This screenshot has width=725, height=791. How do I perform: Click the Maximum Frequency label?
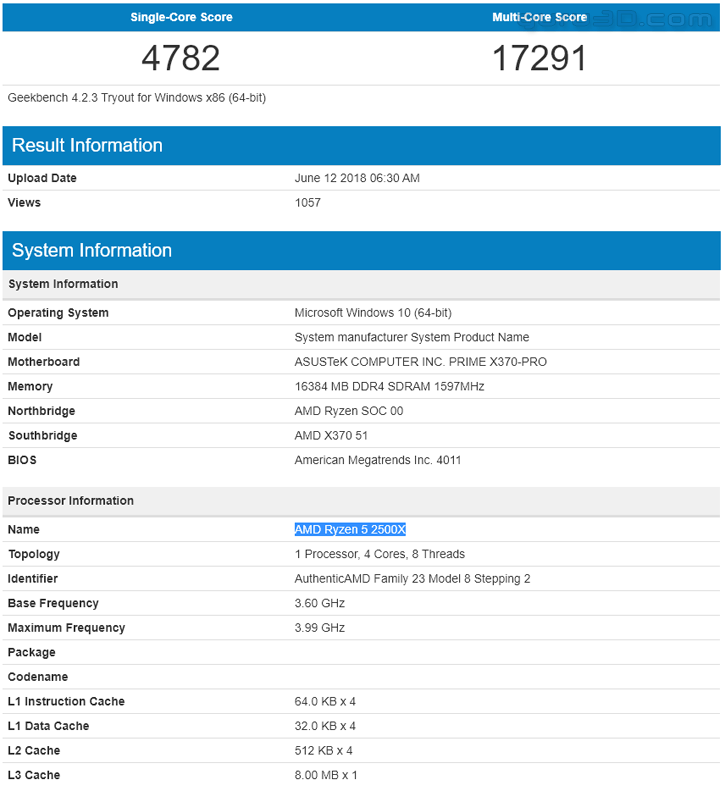(x=67, y=628)
